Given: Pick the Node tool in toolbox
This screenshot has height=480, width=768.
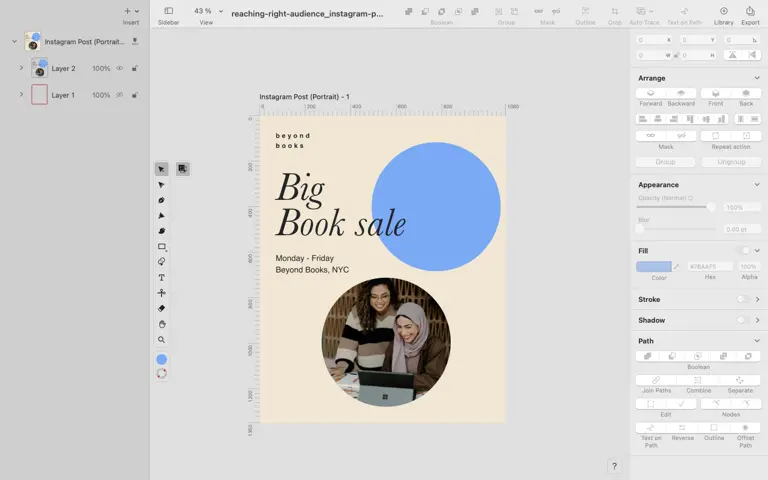Looking at the screenshot, I should 161,216.
